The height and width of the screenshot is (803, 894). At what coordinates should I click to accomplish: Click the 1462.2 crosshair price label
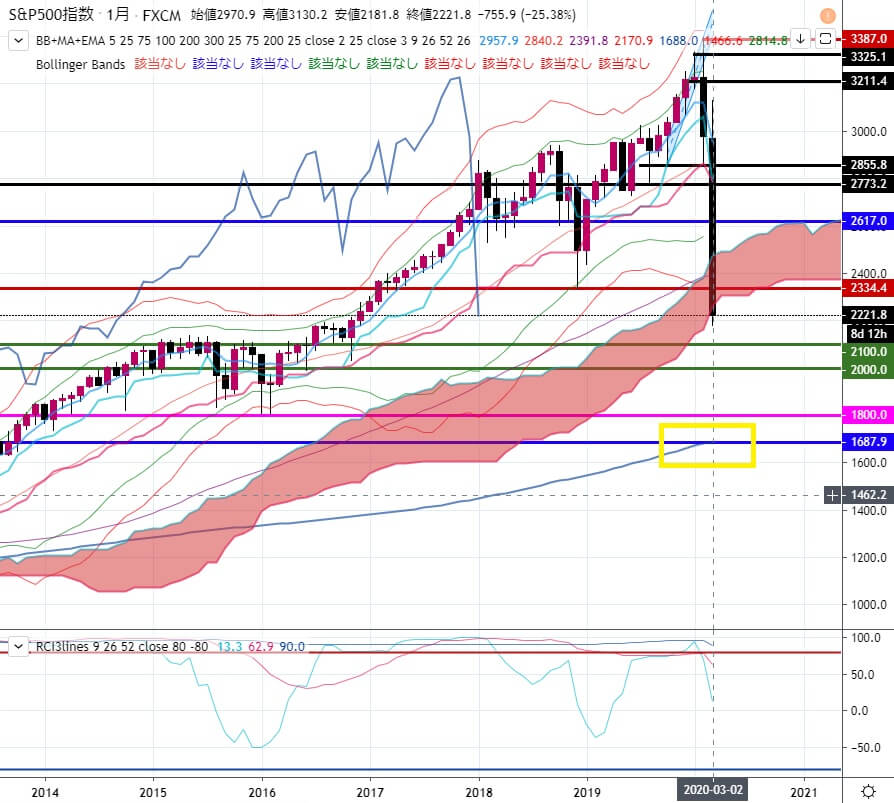click(x=868, y=495)
